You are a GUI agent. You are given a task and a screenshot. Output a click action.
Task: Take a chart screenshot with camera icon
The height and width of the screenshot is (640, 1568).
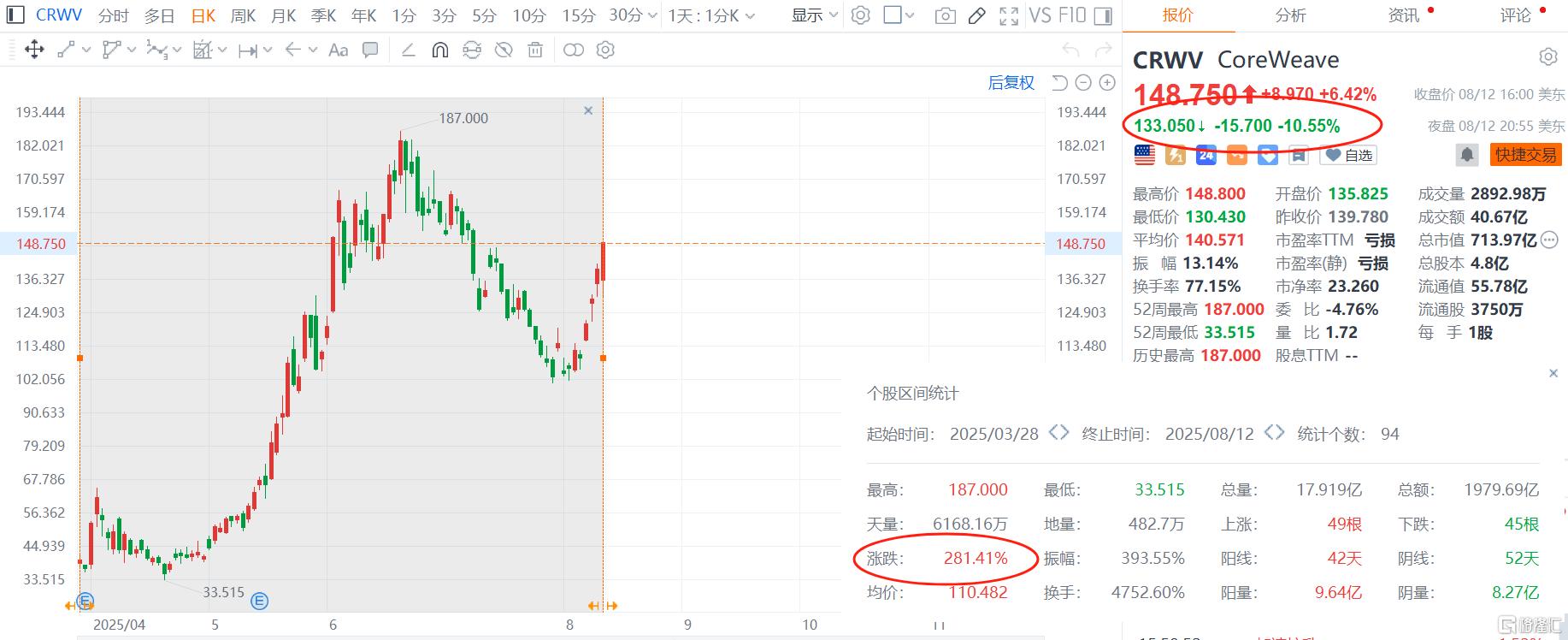coord(945,15)
